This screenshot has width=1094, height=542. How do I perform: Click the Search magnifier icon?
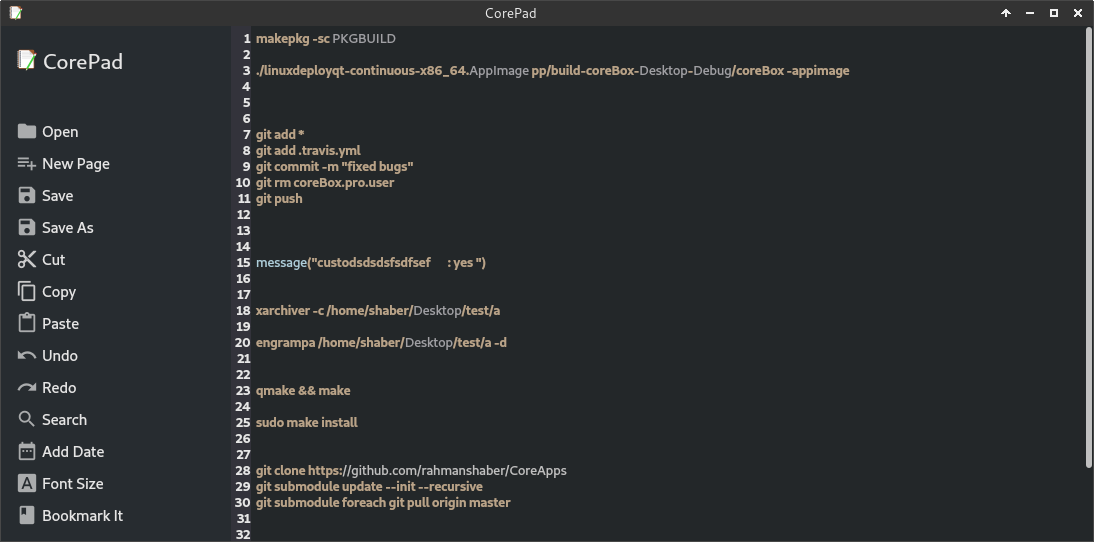(x=27, y=419)
